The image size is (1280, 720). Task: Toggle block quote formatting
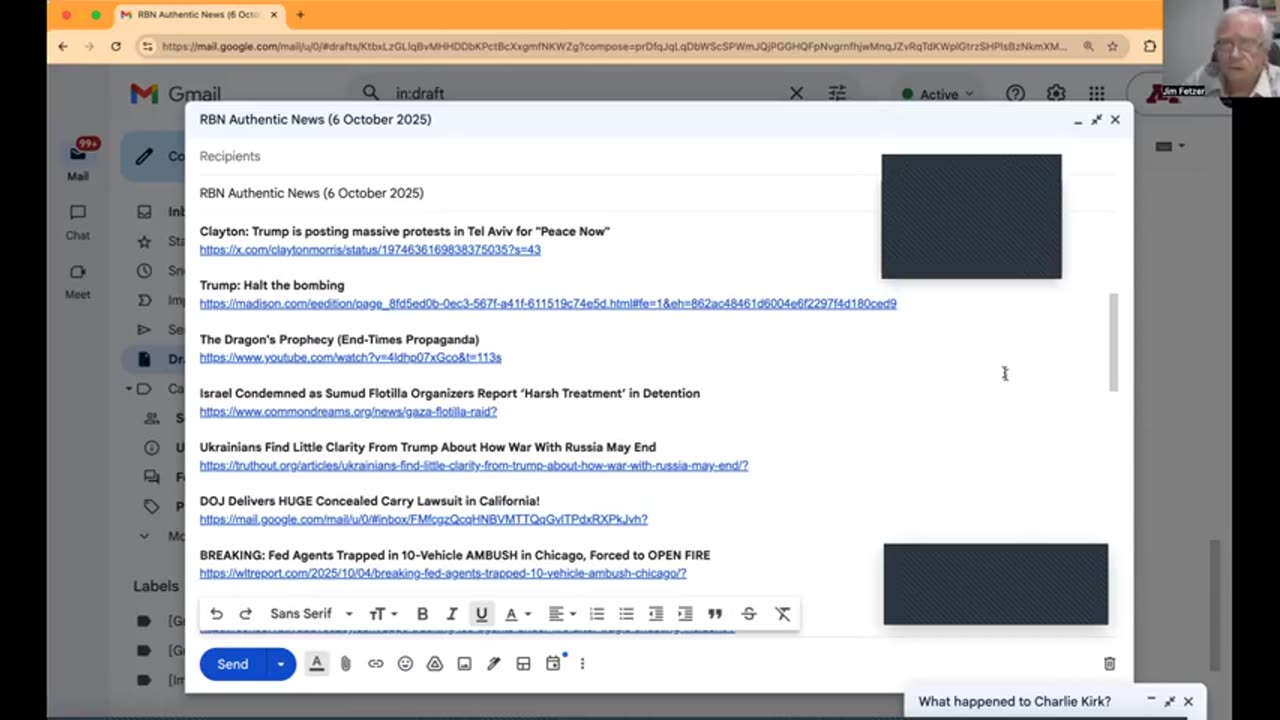tap(715, 614)
